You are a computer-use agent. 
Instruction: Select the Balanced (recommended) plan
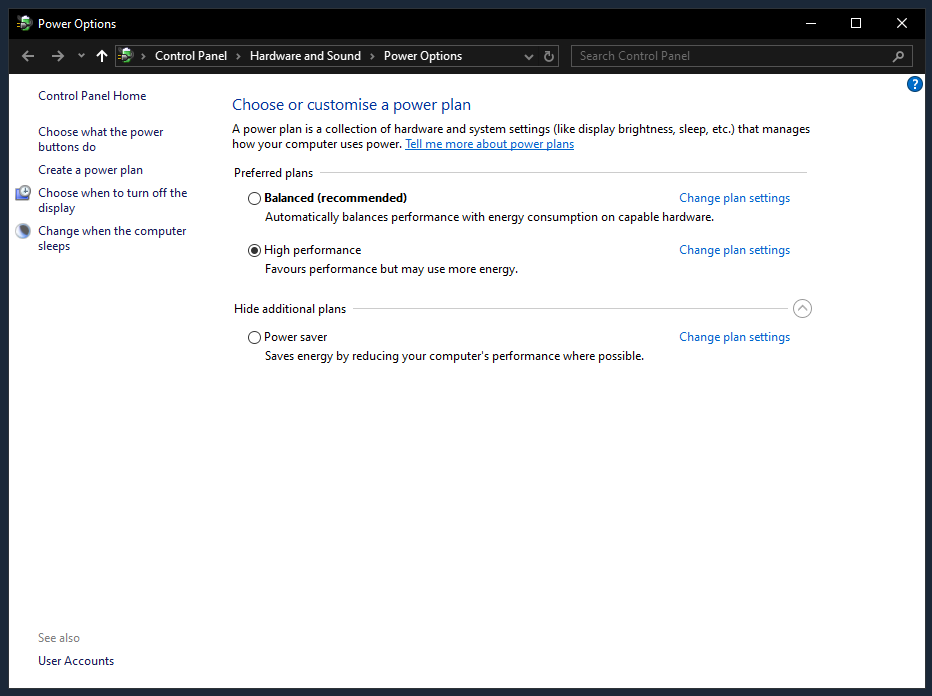254,198
